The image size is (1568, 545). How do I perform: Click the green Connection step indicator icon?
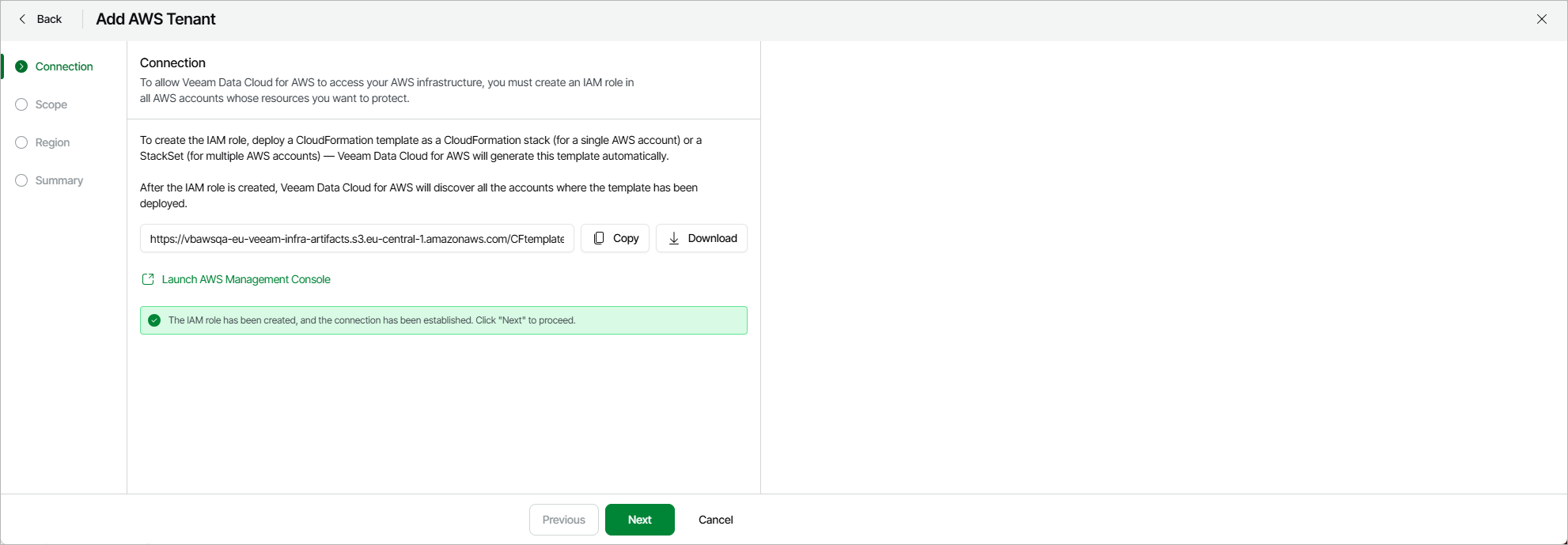[x=21, y=66]
